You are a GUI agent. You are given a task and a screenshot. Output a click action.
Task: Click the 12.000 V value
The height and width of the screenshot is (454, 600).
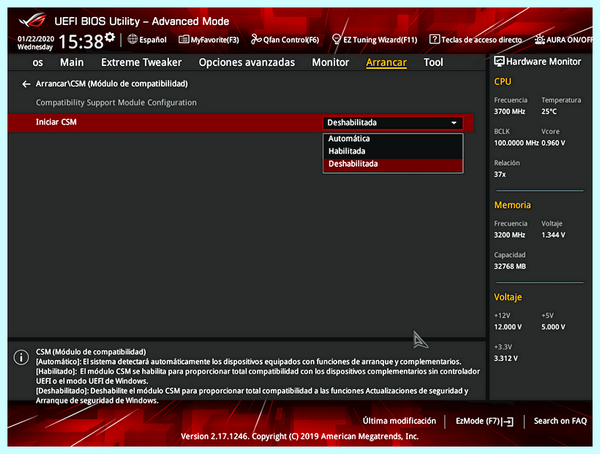508,327
